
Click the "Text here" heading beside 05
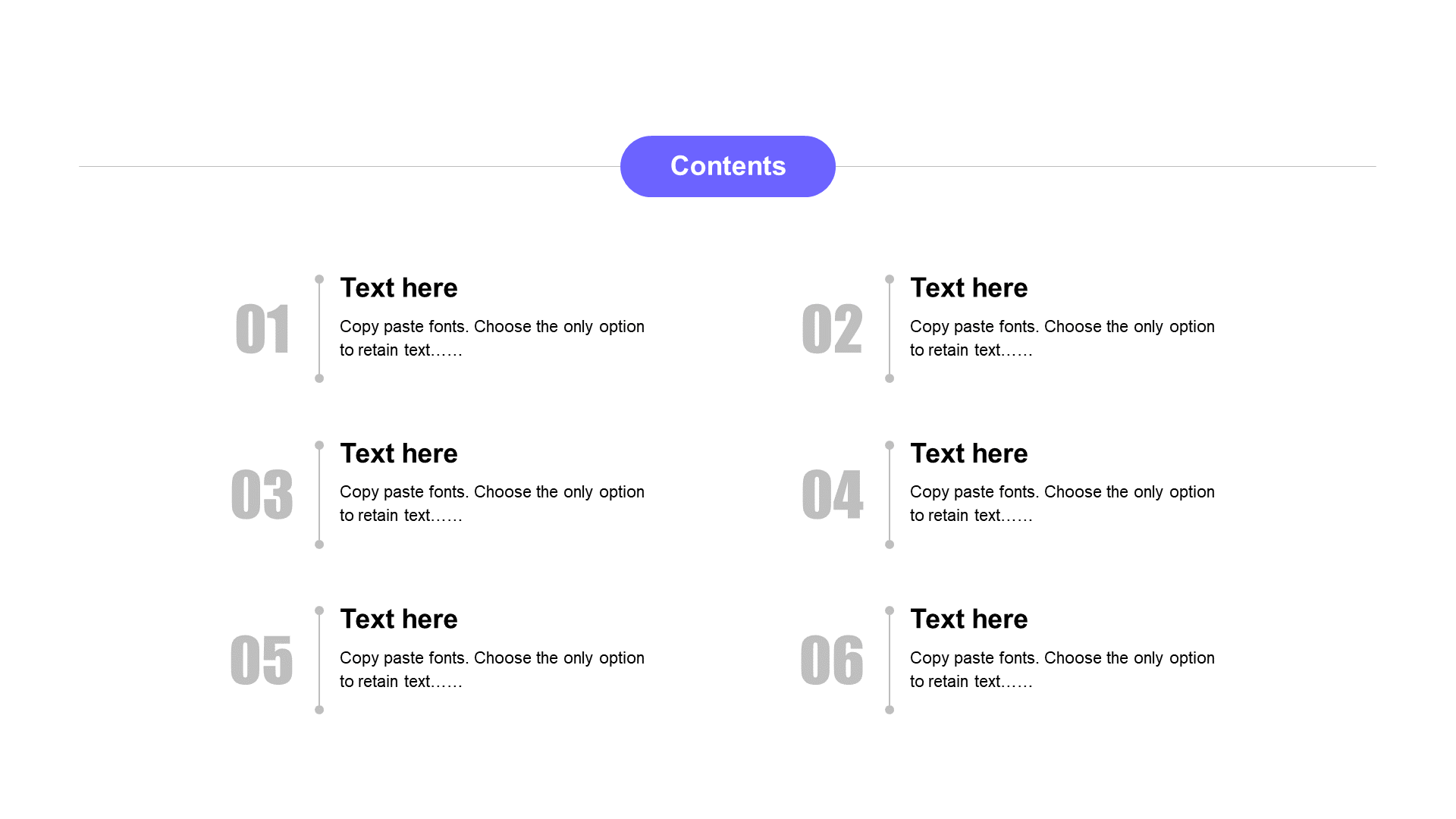(x=399, y=619)
